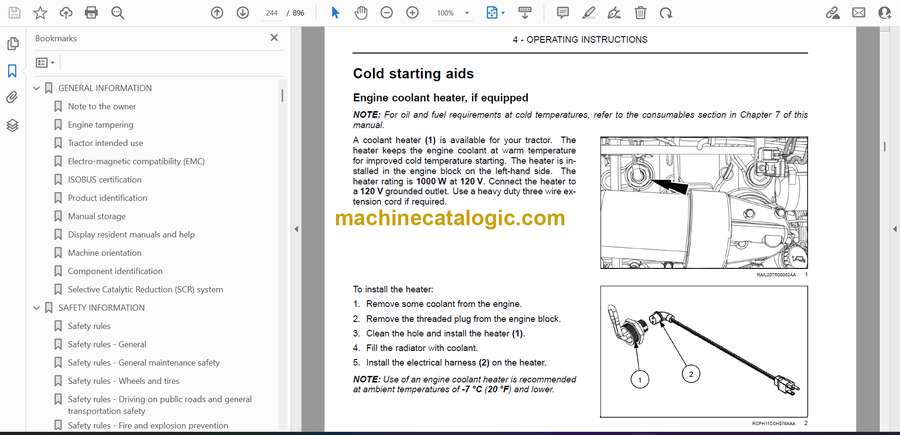Open the Product identification bookmark

click(x=107, y=198)
